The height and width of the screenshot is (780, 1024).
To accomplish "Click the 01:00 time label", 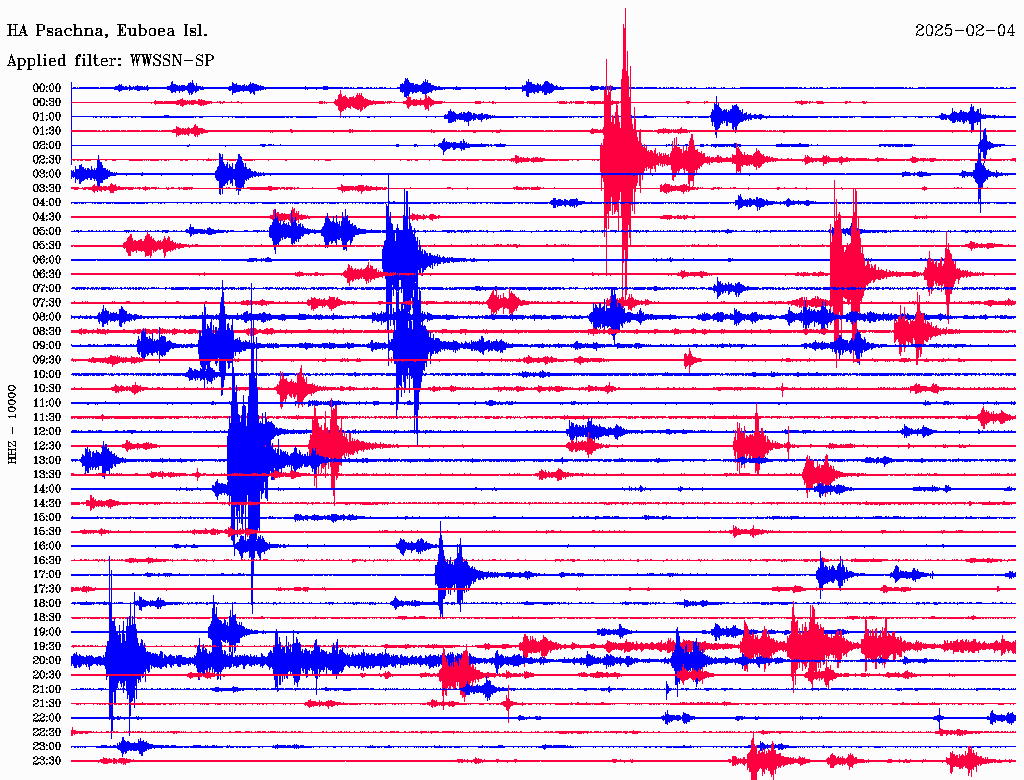I will pos(47,116).
